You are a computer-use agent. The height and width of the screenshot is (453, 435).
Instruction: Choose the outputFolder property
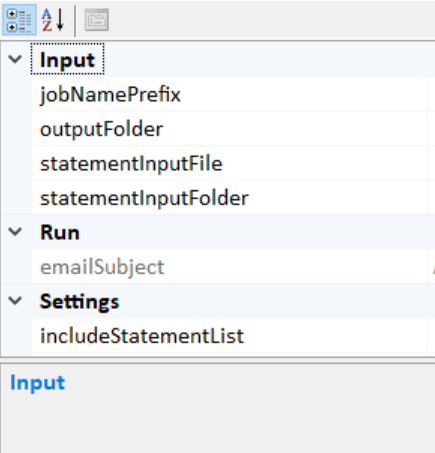point(229,129)
